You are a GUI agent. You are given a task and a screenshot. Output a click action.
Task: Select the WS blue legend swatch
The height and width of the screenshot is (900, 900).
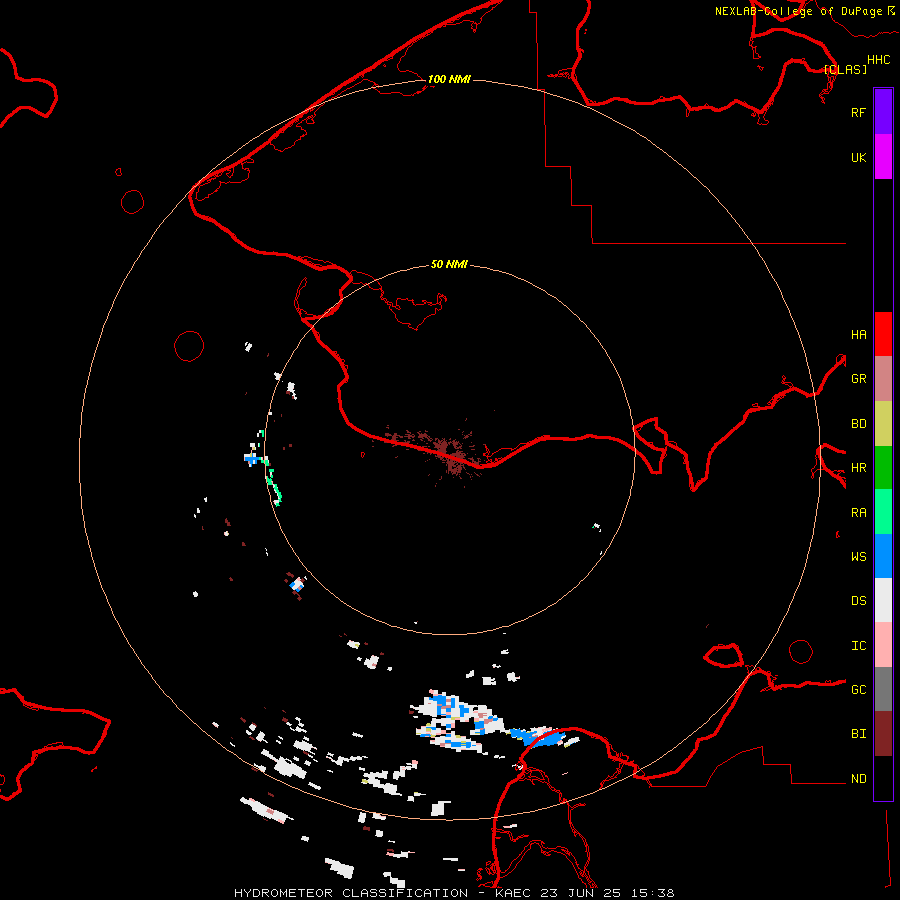tap(883, 556)
